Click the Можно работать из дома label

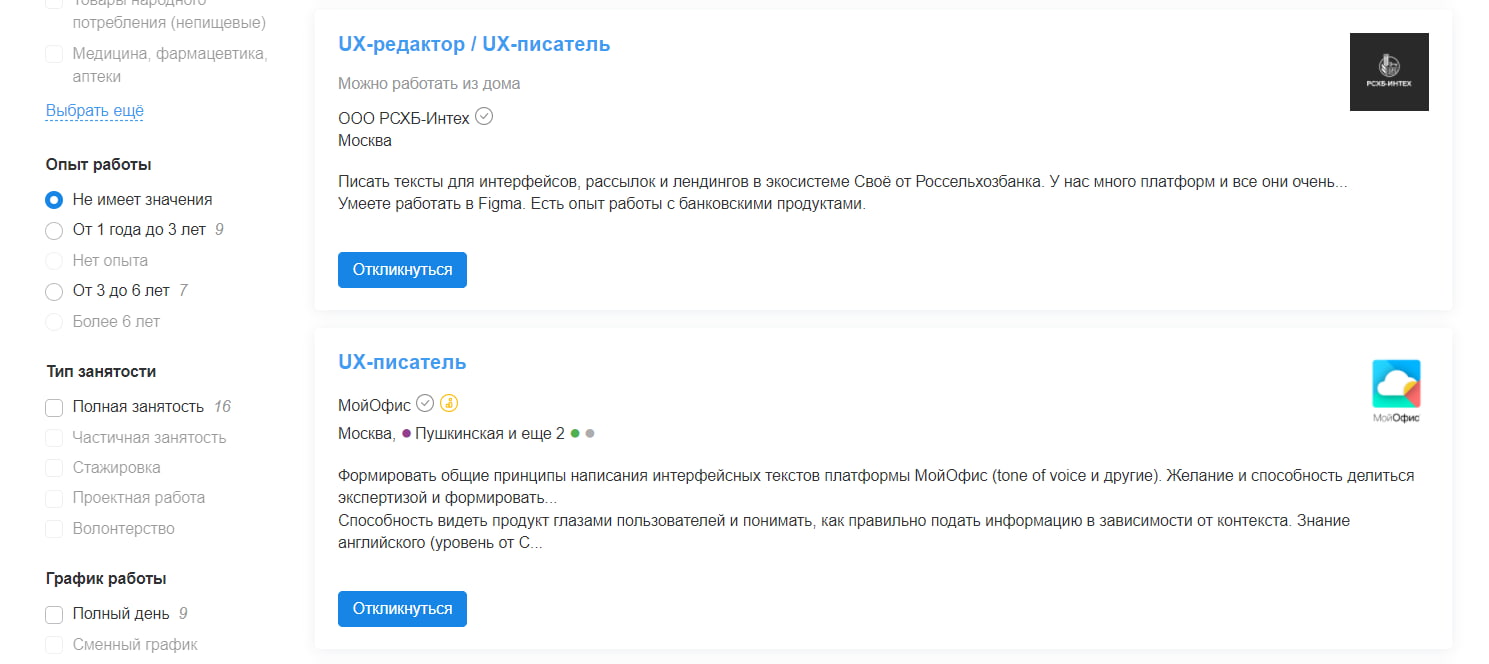pos(428,83)
